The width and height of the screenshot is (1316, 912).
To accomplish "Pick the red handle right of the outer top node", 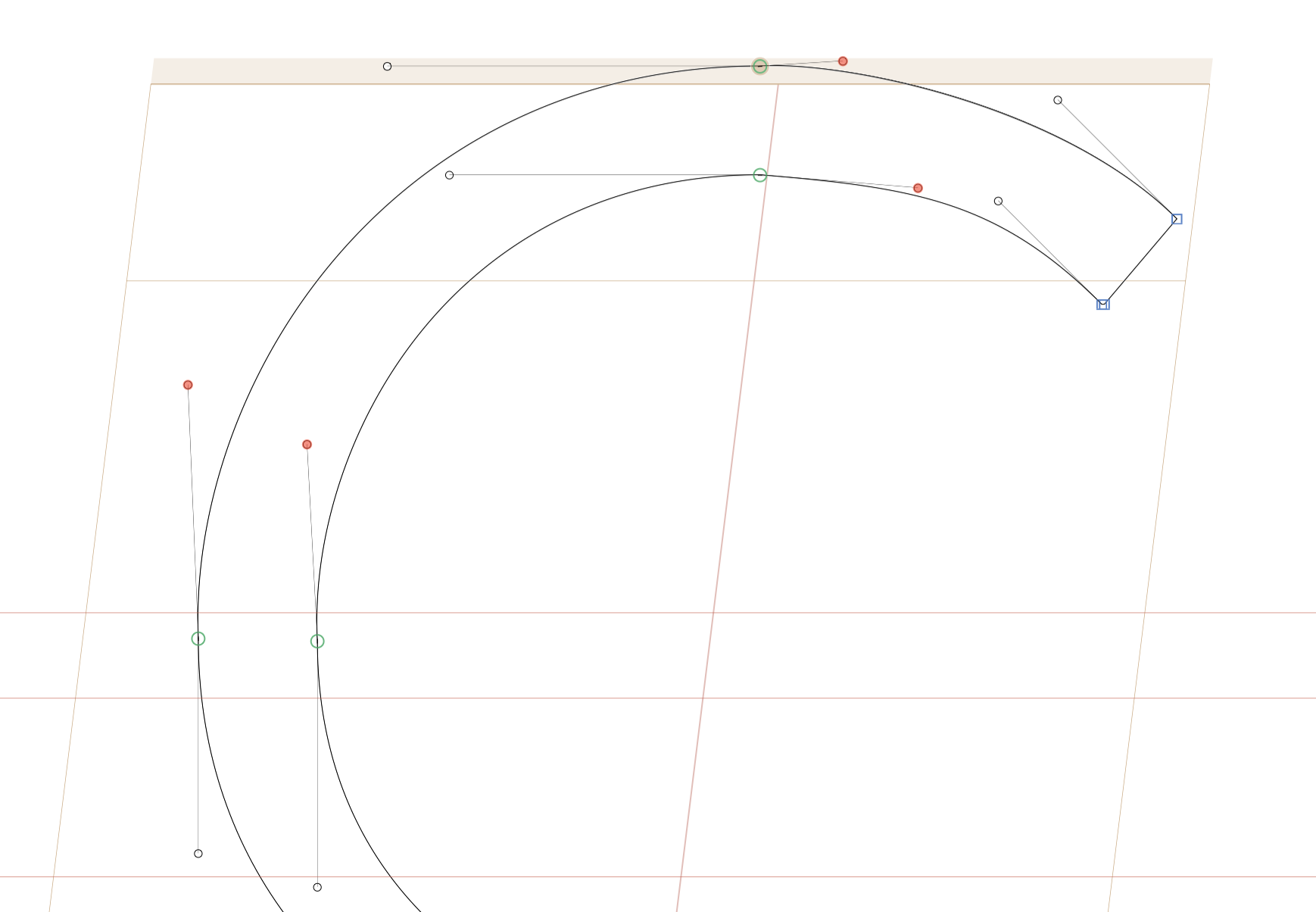I will 843,61.
